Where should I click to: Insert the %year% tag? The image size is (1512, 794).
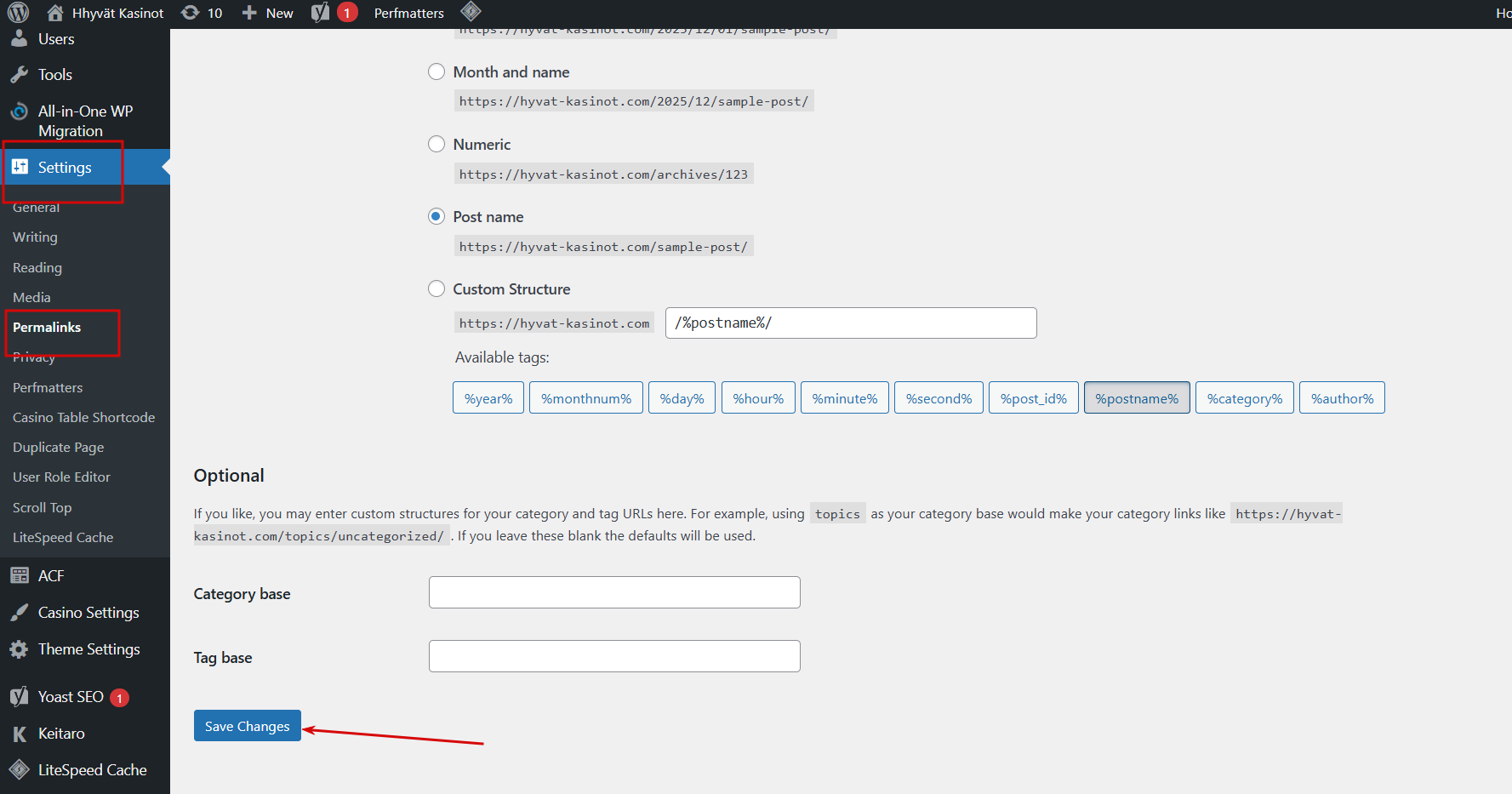[488, 397]
